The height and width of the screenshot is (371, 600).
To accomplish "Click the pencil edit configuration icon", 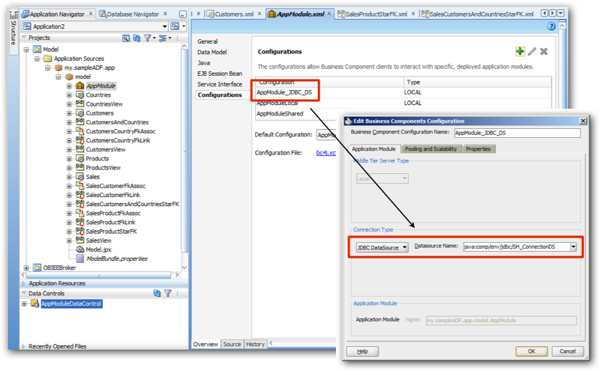I will (532, 51).
